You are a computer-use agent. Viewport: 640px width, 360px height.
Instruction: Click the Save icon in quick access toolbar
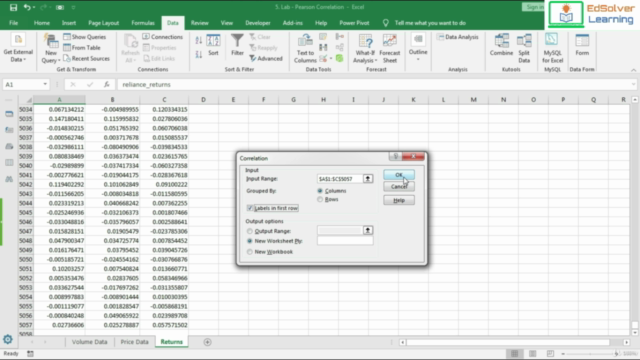(x=13, y=7)
